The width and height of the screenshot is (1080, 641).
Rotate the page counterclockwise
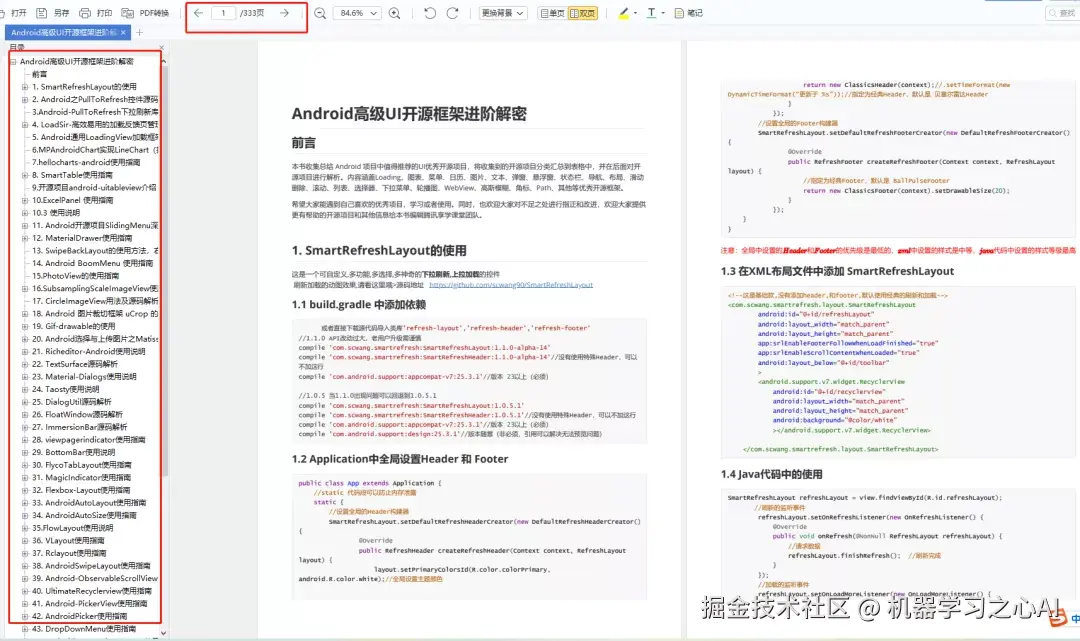tap(430, 13)
